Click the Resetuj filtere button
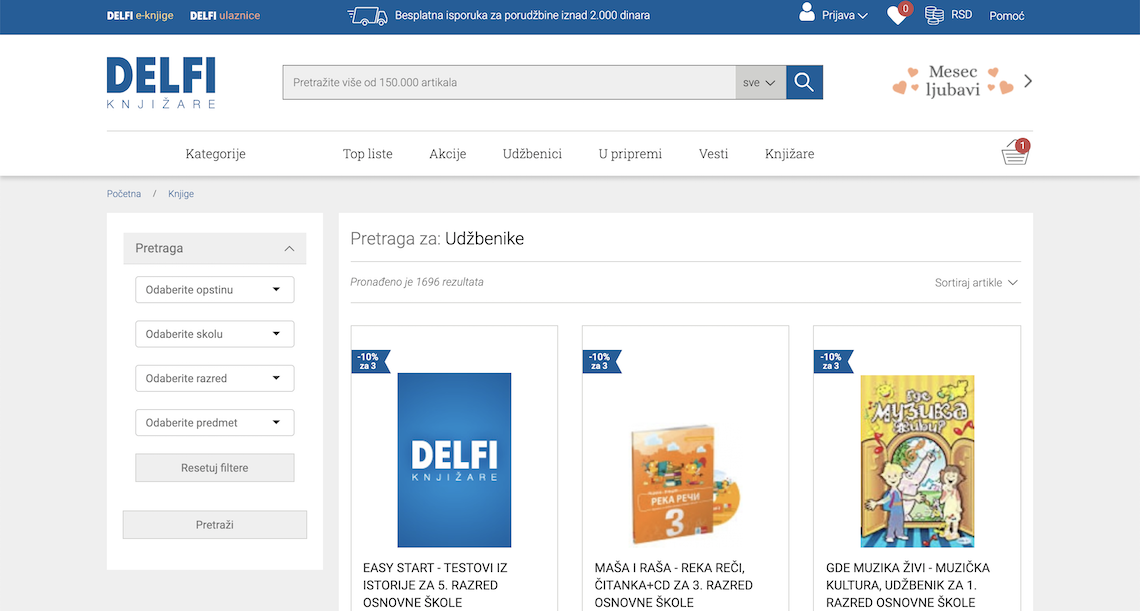1140x611 pixels. tap(214, 468)
